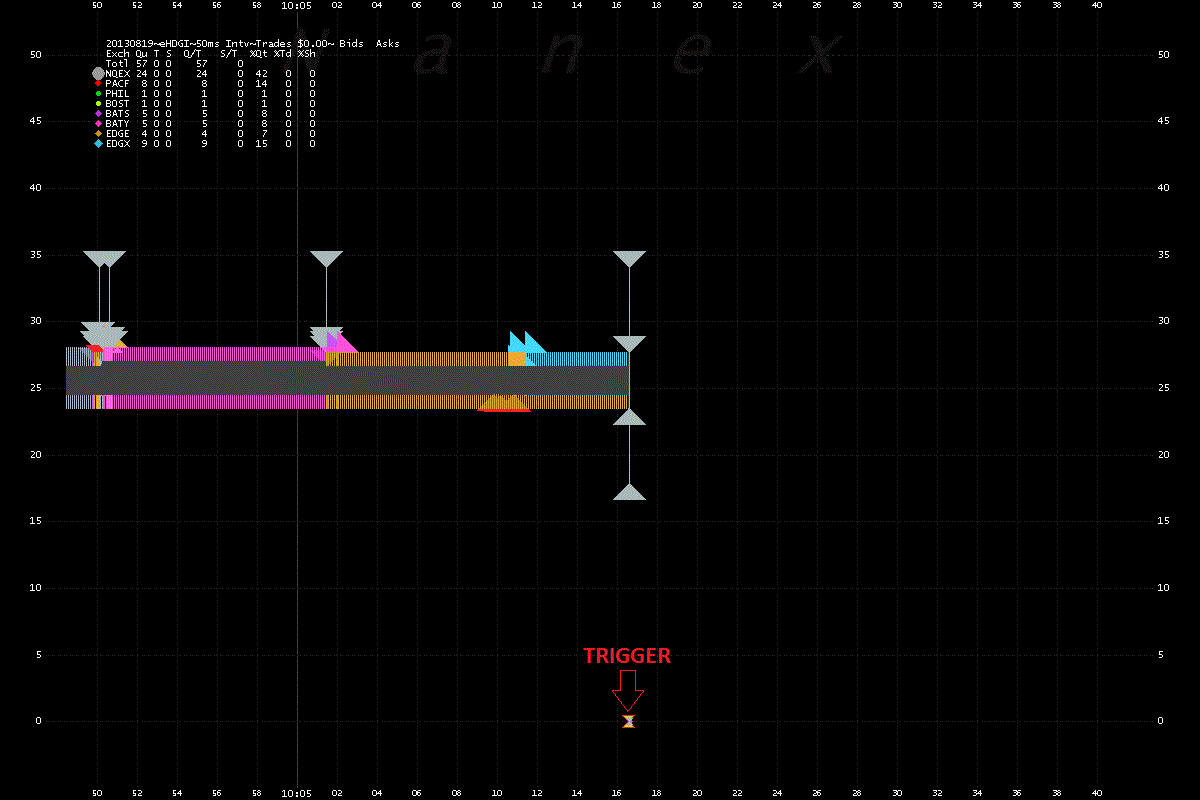Viewport: 1200px width, 800px height.
Task: Click the 25 label on the right price axis
Action: pos(1163,388)
